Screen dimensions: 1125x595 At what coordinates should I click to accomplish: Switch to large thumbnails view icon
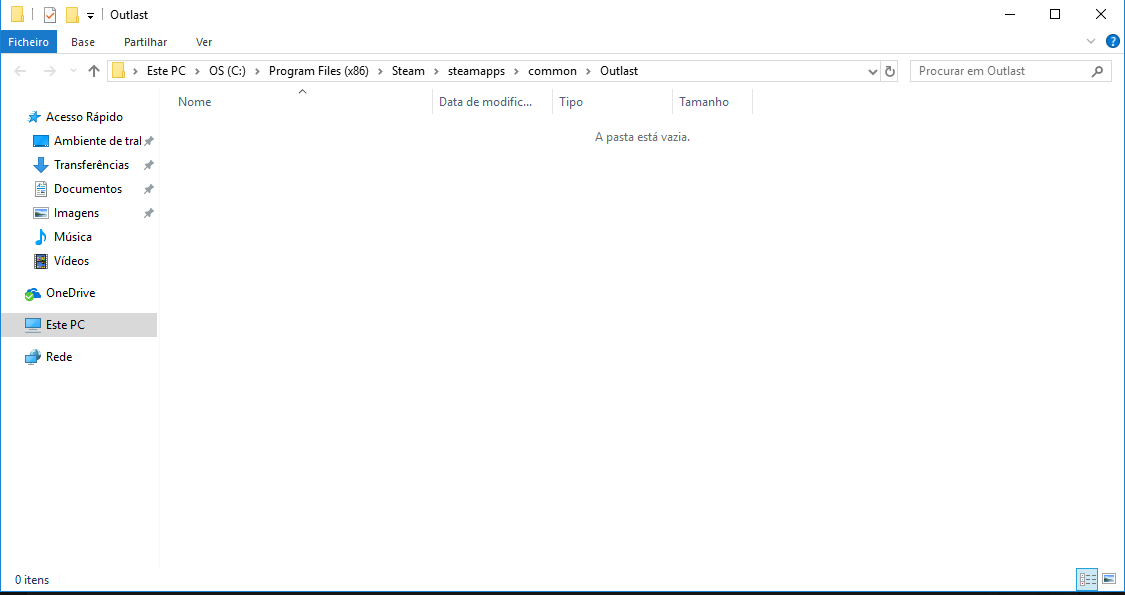[x=1108, y=579]
